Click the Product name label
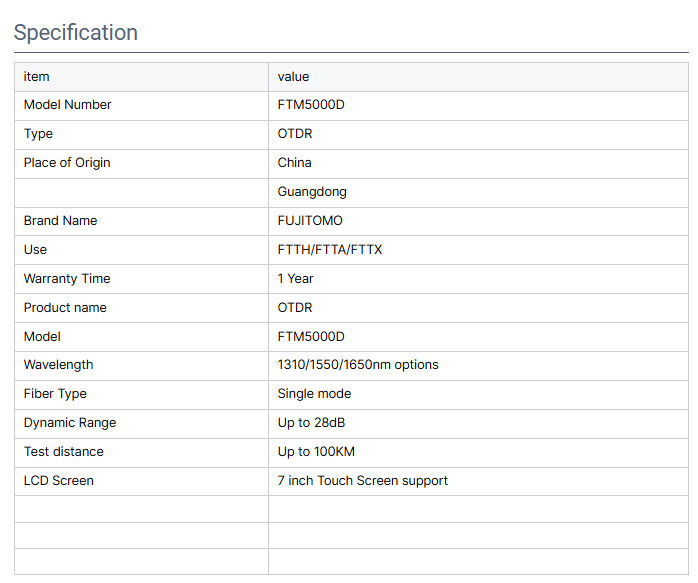Viewport: 698px width, 583px height. point(65,308)
